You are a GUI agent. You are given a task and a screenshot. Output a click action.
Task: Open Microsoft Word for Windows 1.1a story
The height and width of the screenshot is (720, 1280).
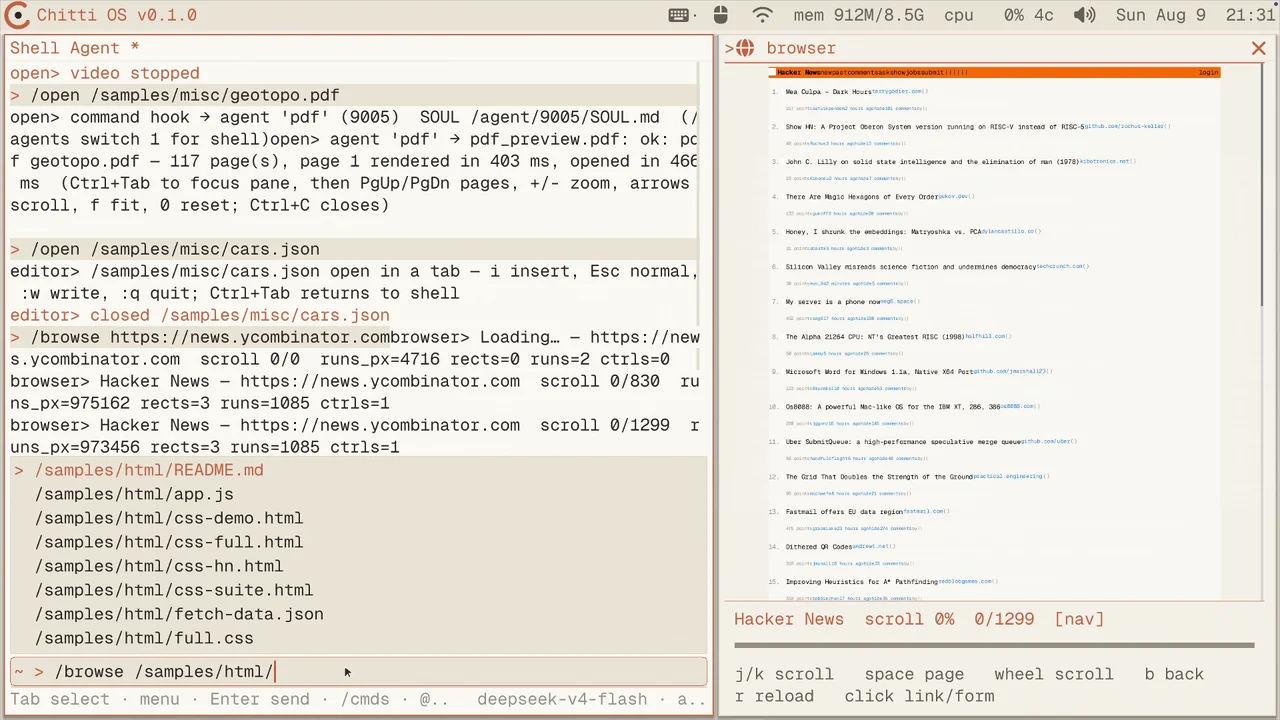pos(879,372)
